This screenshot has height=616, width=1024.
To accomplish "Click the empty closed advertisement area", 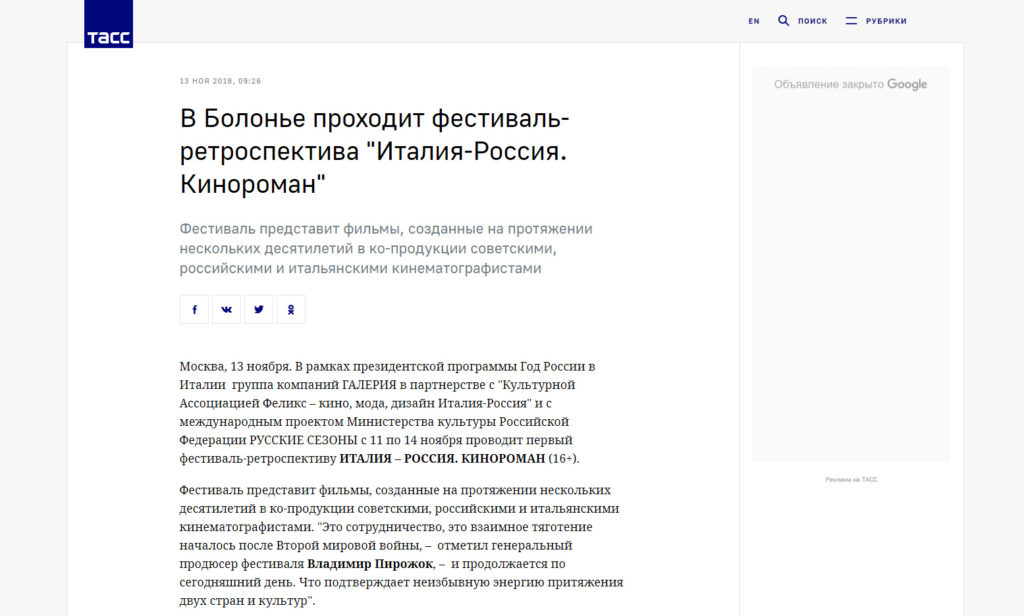I will (851, 280).
